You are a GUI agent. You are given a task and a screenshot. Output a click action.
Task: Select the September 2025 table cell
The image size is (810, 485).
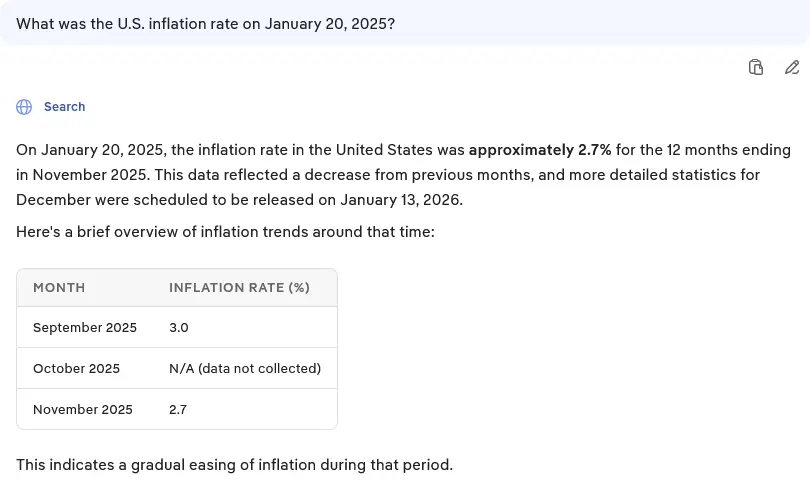[85, 328]
